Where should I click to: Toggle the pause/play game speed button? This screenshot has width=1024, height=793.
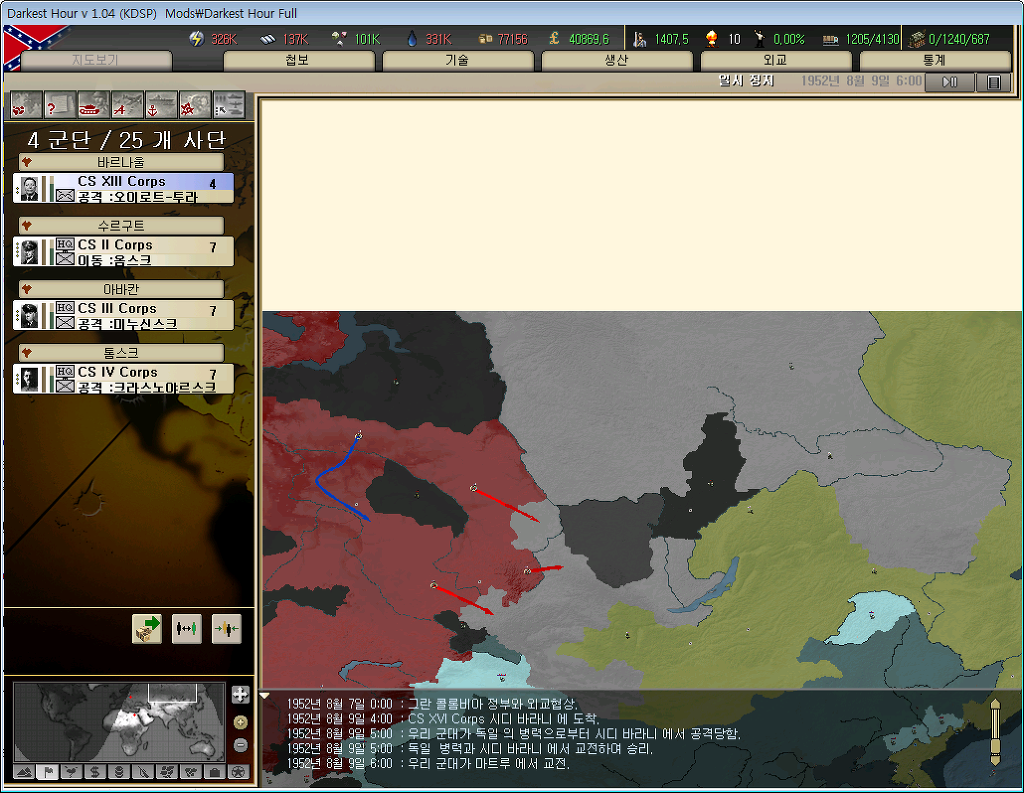coord(950,82)
